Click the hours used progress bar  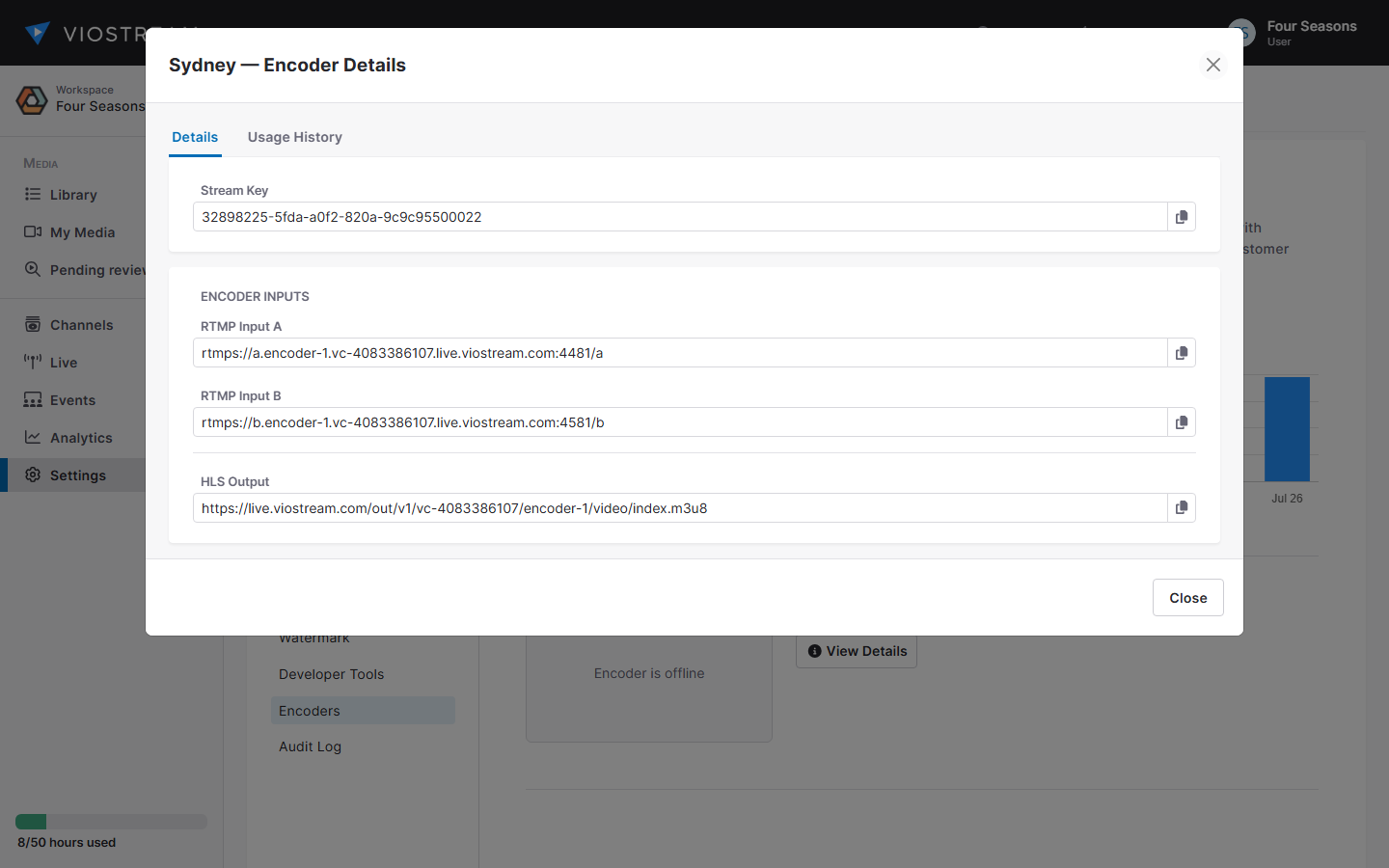coord(111,822)
